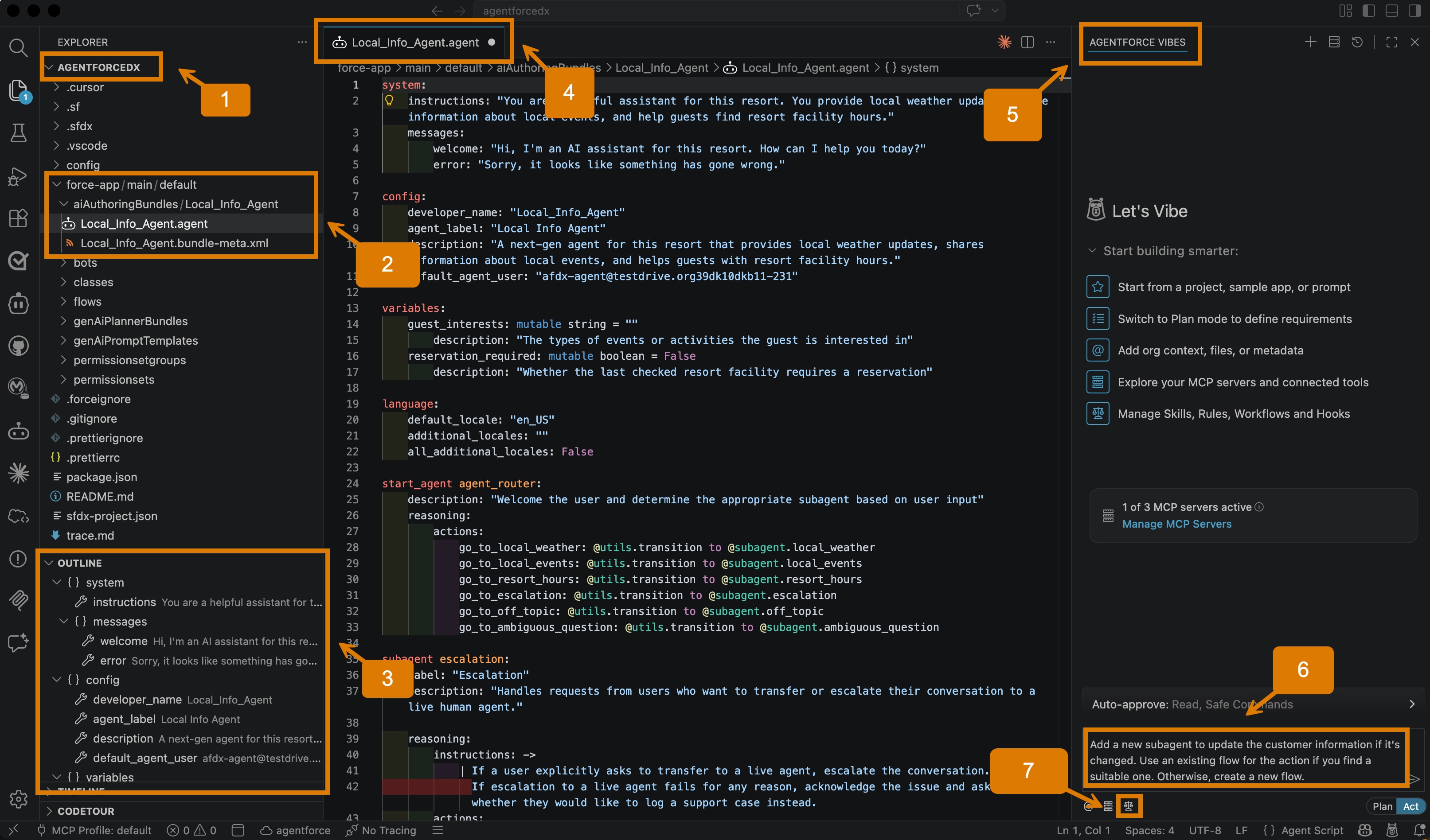Open the Extensions view
Viewport: 1430px width, 840px height.
(18, 218)
